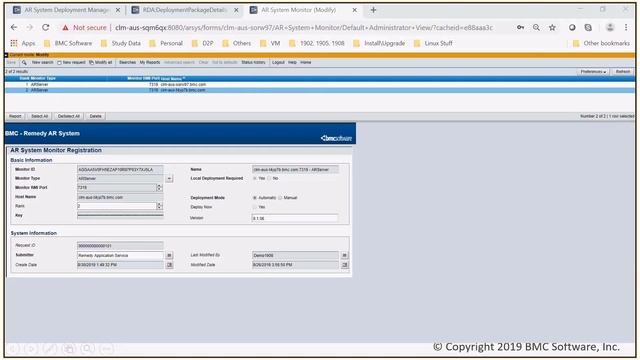
Task: Open the Monitor Type dropdown
Action: (169, 179)
